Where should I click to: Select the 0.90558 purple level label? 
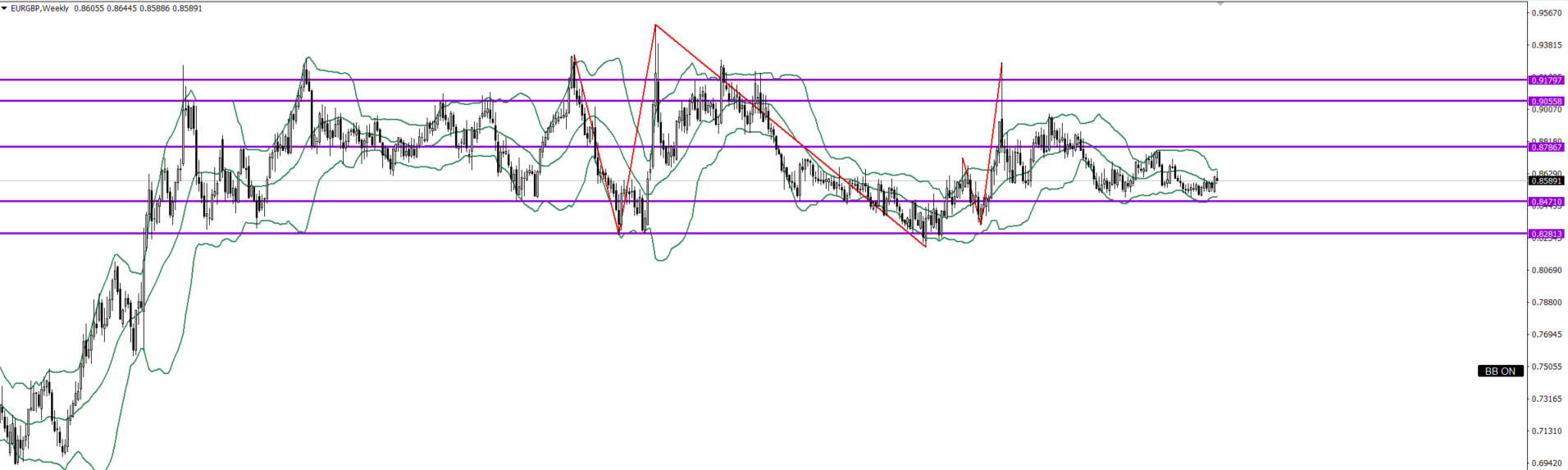click(x=1547, y=101)
